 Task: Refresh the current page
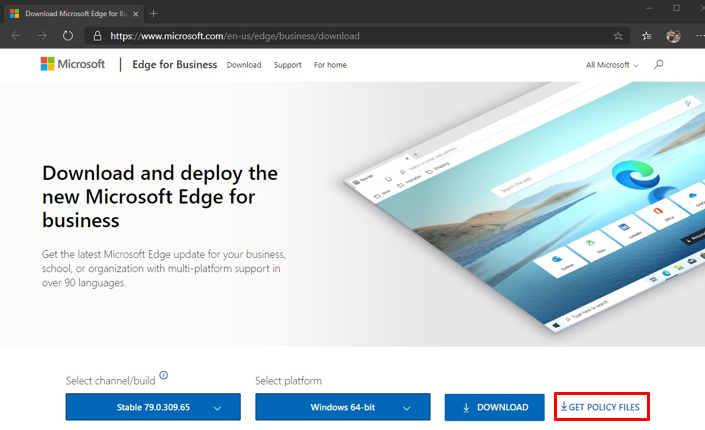tap(68, 36)
